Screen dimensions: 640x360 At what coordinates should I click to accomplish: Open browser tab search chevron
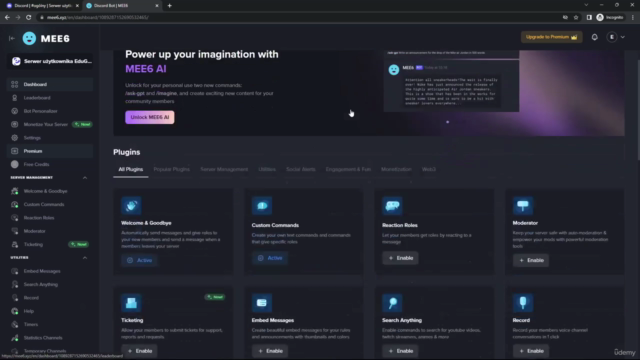[x=586, y=5]
